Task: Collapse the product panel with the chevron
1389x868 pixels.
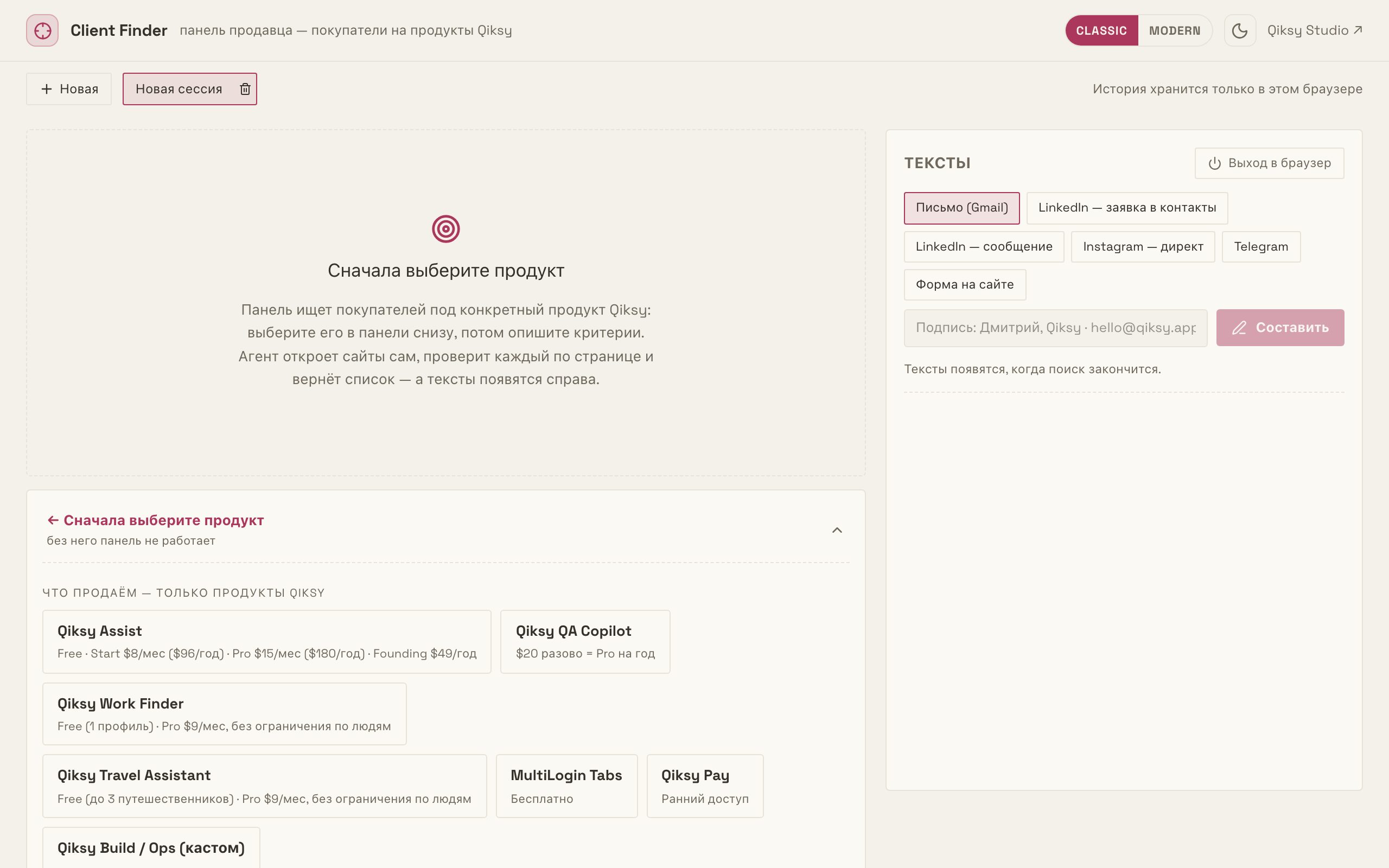Action: click(837, 530)
